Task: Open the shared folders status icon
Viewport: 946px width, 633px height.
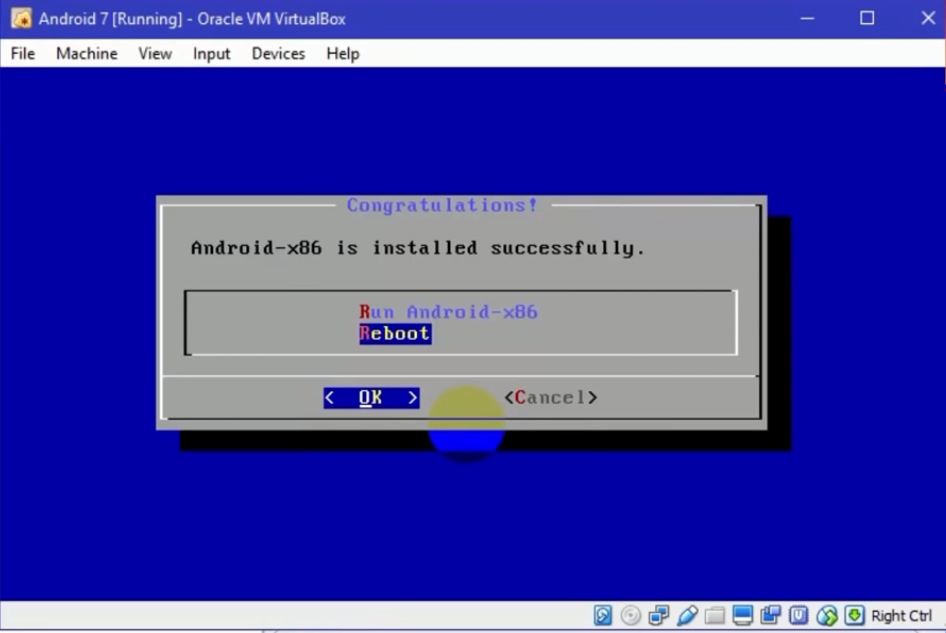Action: [x=715, y=616]
